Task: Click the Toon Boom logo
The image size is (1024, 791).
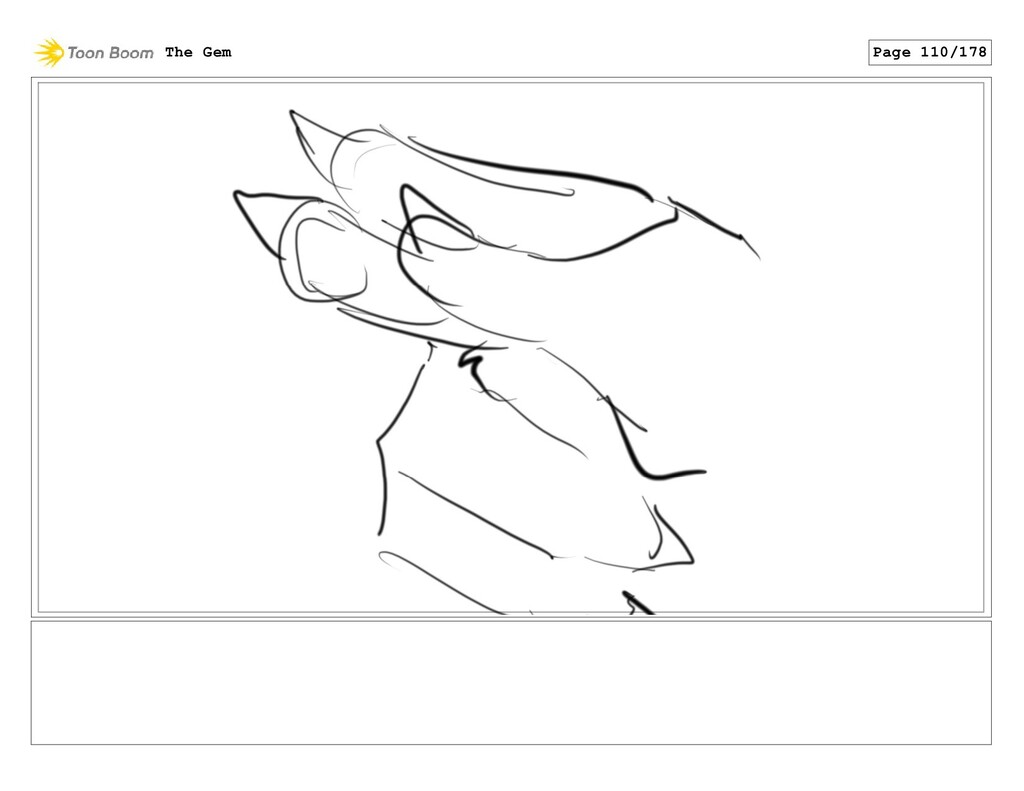Action: click(94, 52)
